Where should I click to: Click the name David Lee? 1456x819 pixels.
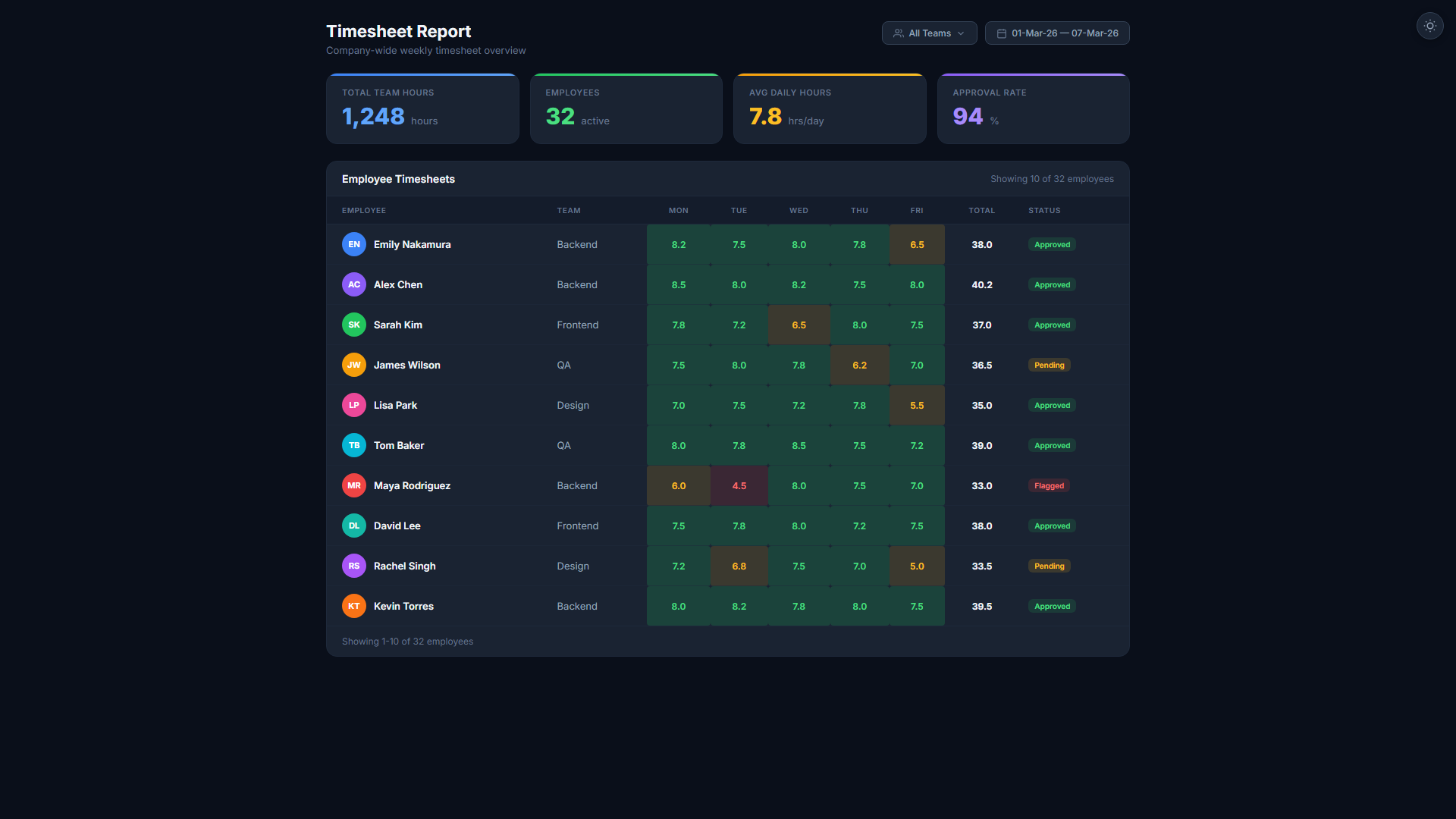(397, 526)
